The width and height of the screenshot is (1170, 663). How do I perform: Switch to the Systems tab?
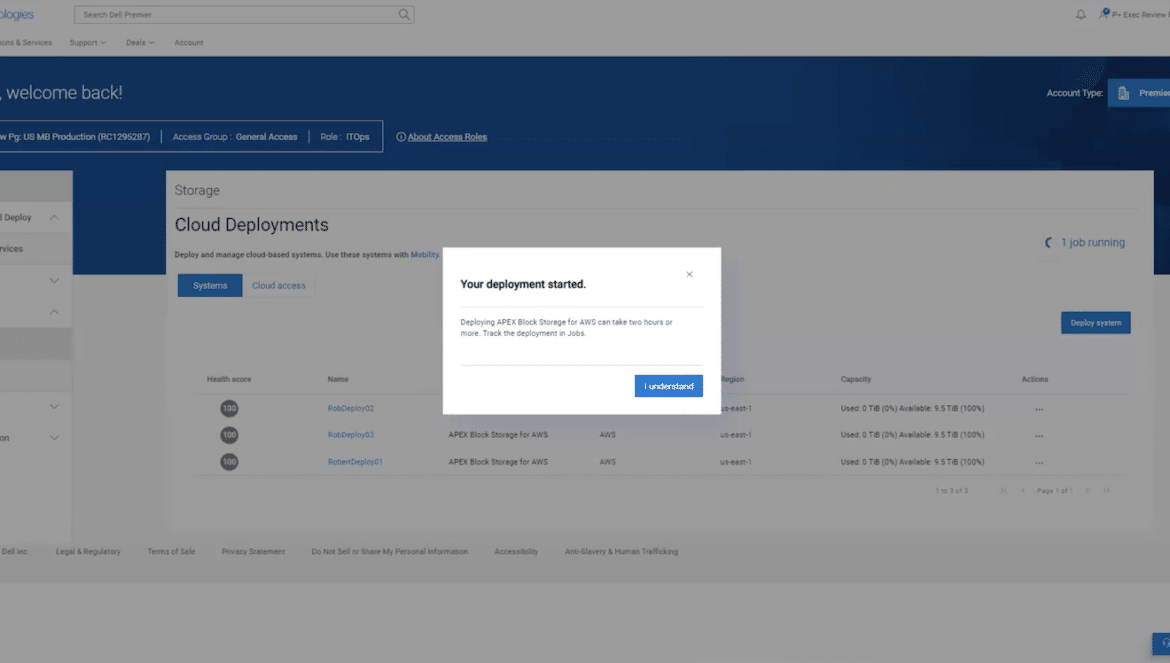point(210,286)
